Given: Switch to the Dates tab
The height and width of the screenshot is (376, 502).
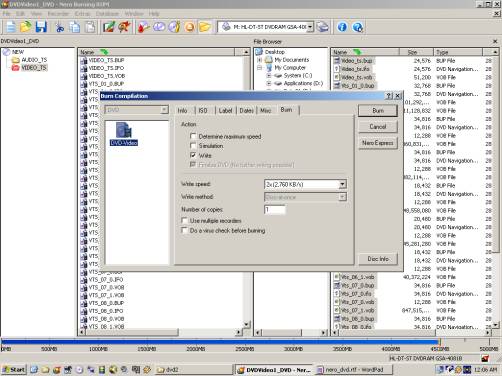Looking at the screenshot, I should (x=246, y=111).
